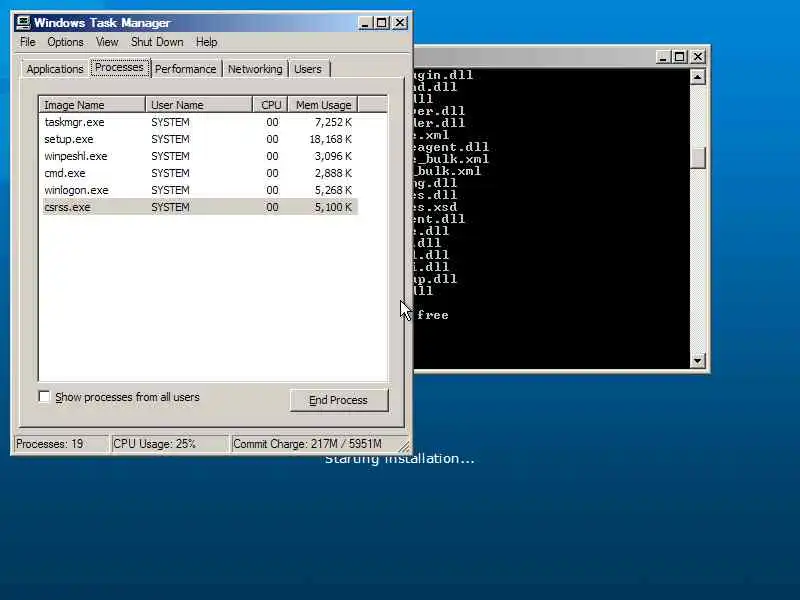Select the setup.exe process row

click(199, 139)
